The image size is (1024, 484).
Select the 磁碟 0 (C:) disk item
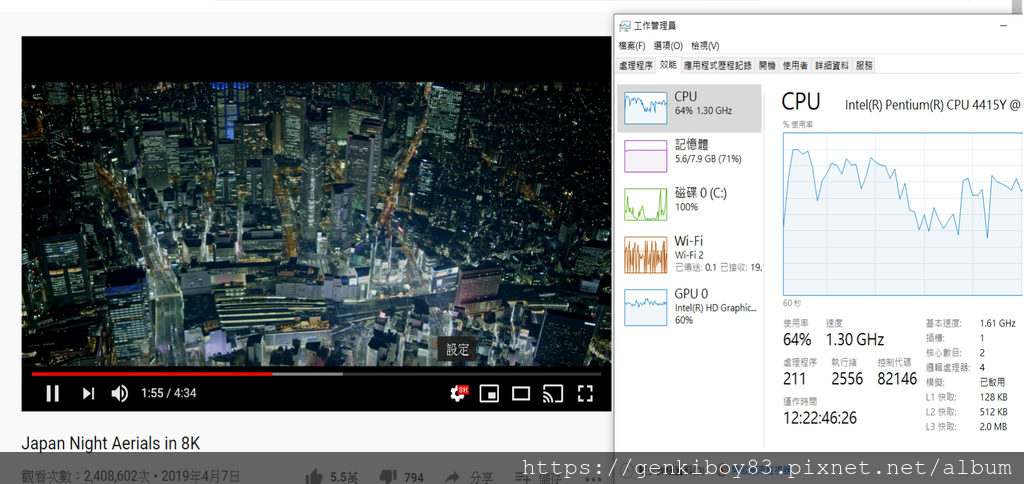point(690,204)
